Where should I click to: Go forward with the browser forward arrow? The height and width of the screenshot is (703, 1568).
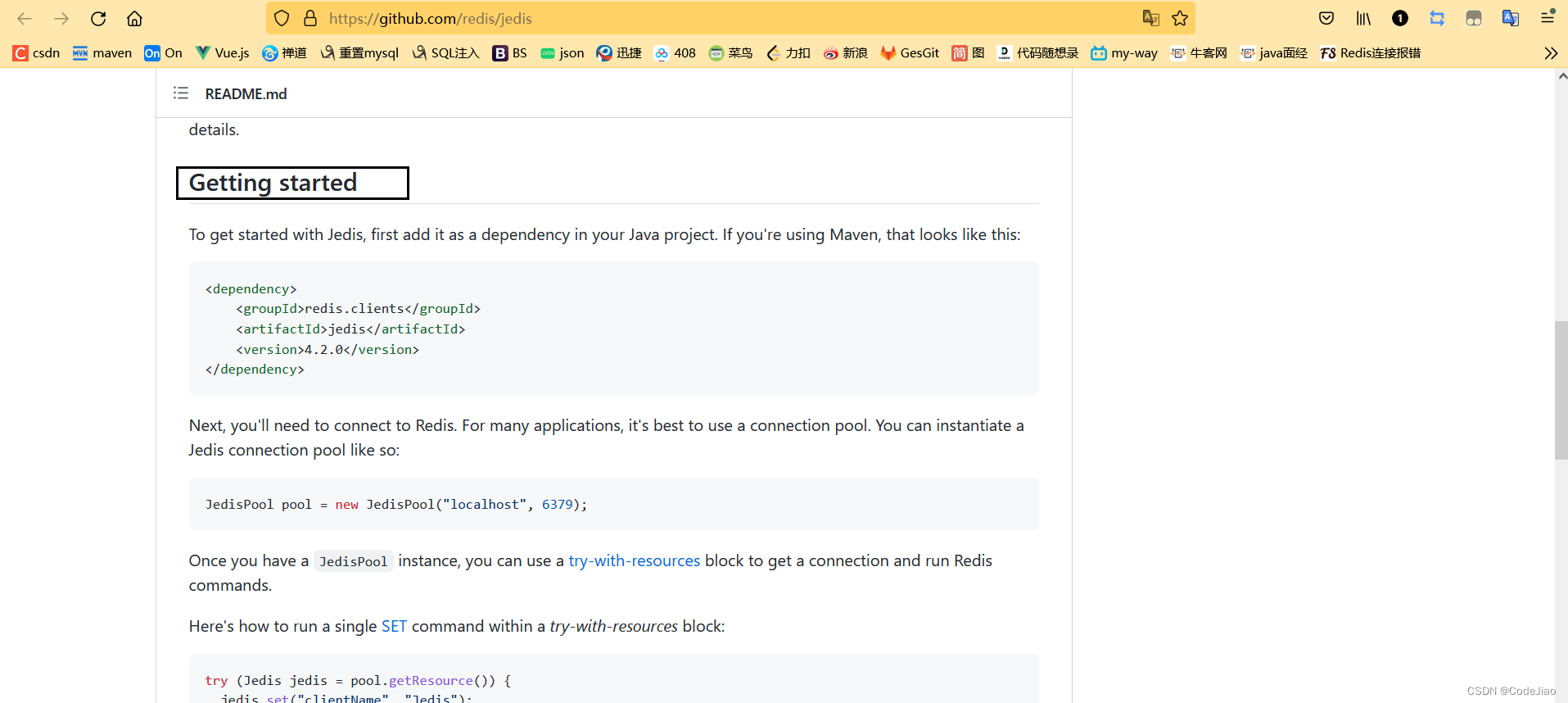tap(61, 18)
